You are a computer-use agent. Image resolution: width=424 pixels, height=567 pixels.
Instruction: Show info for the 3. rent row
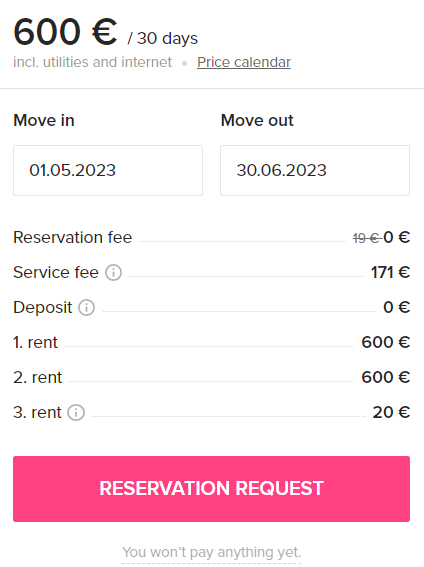click(x=76, y=413)
